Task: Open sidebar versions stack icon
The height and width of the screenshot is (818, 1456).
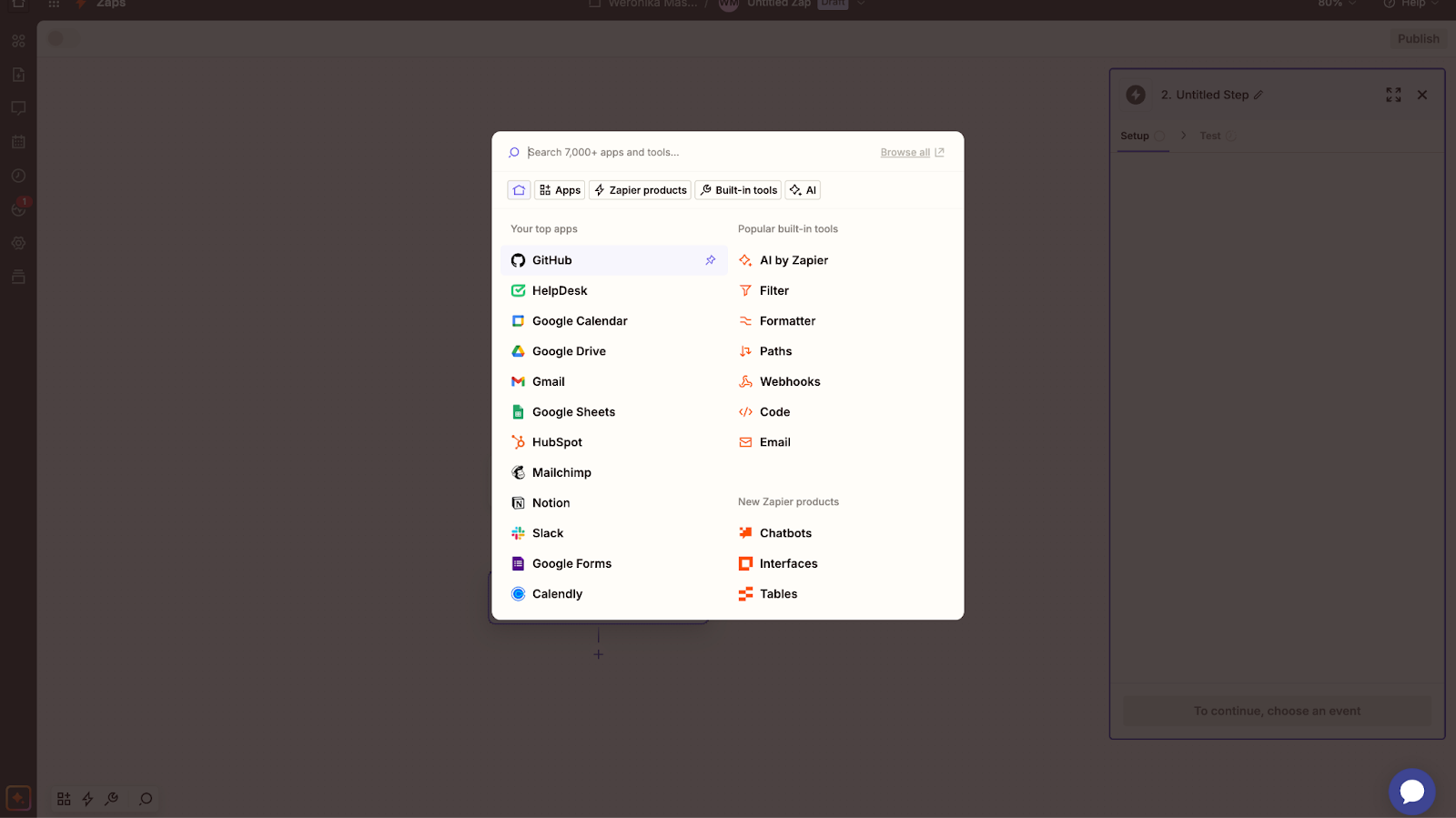Action: [x=18, y=277]
